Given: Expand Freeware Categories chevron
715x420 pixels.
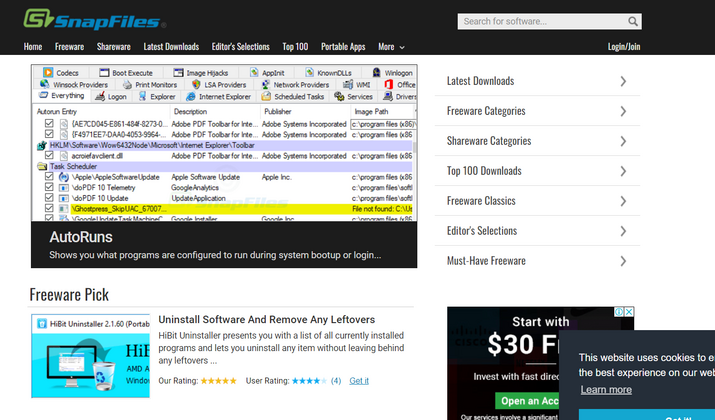Looking at the screenshot, I should click(623, 111).
